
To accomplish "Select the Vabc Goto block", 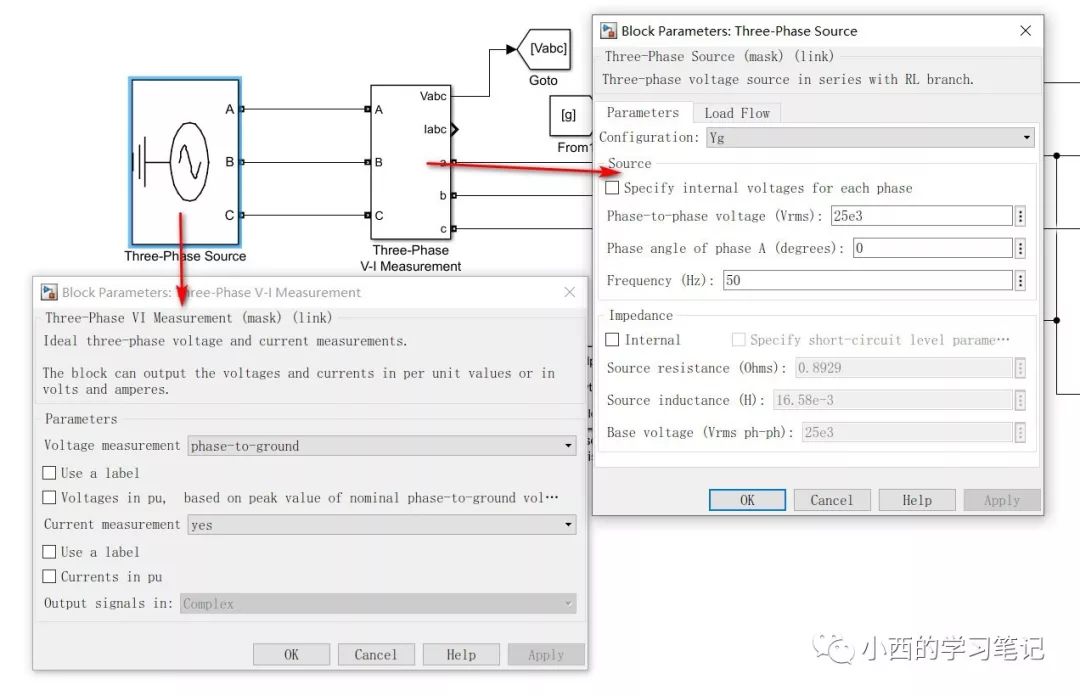I will pyautogui.click(x=544, y=49).
